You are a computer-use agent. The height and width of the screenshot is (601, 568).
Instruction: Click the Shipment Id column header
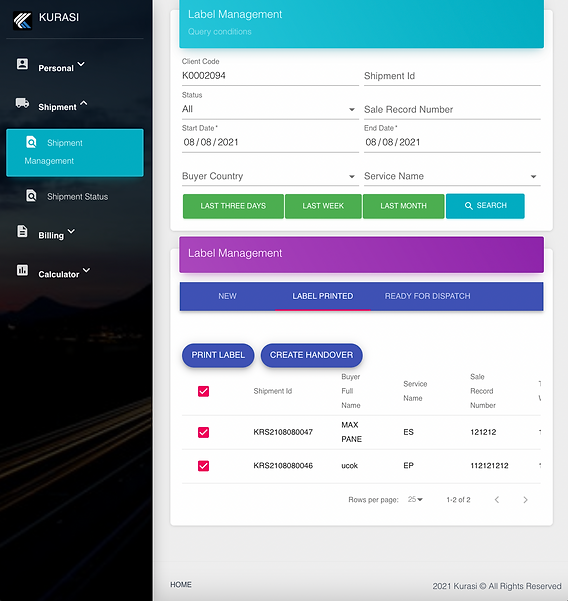(273, 391)
